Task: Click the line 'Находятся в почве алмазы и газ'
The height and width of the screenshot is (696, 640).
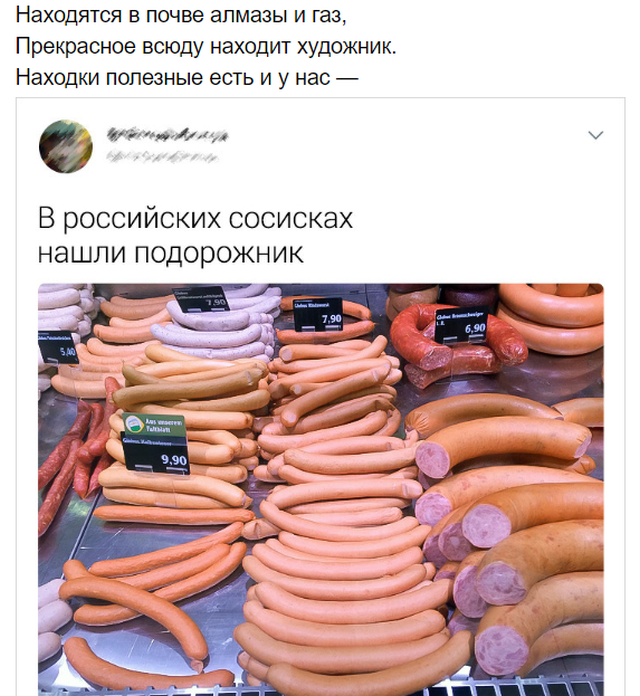Action: click(181, 15)
